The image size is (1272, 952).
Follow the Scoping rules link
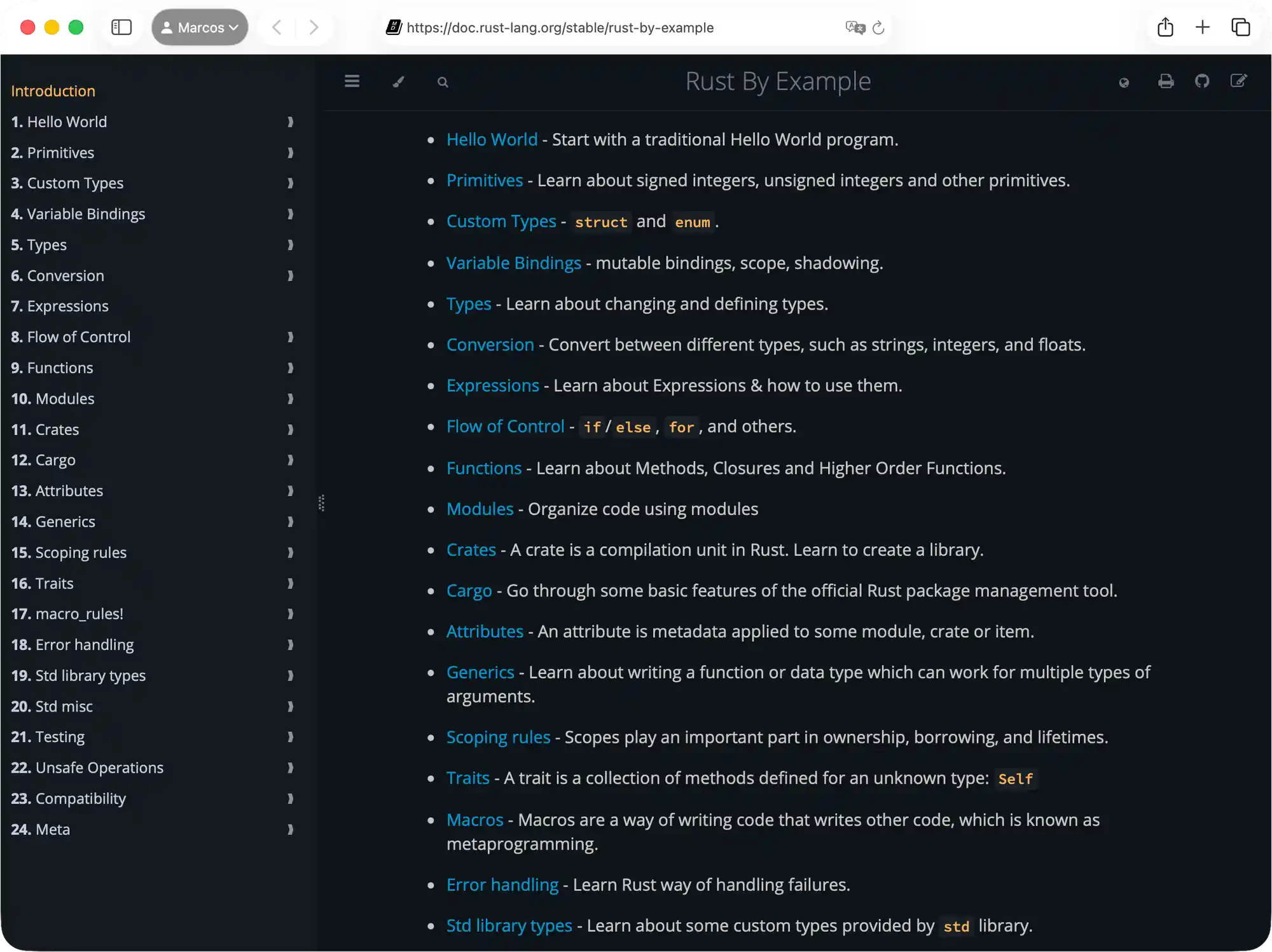click(498, 737)
